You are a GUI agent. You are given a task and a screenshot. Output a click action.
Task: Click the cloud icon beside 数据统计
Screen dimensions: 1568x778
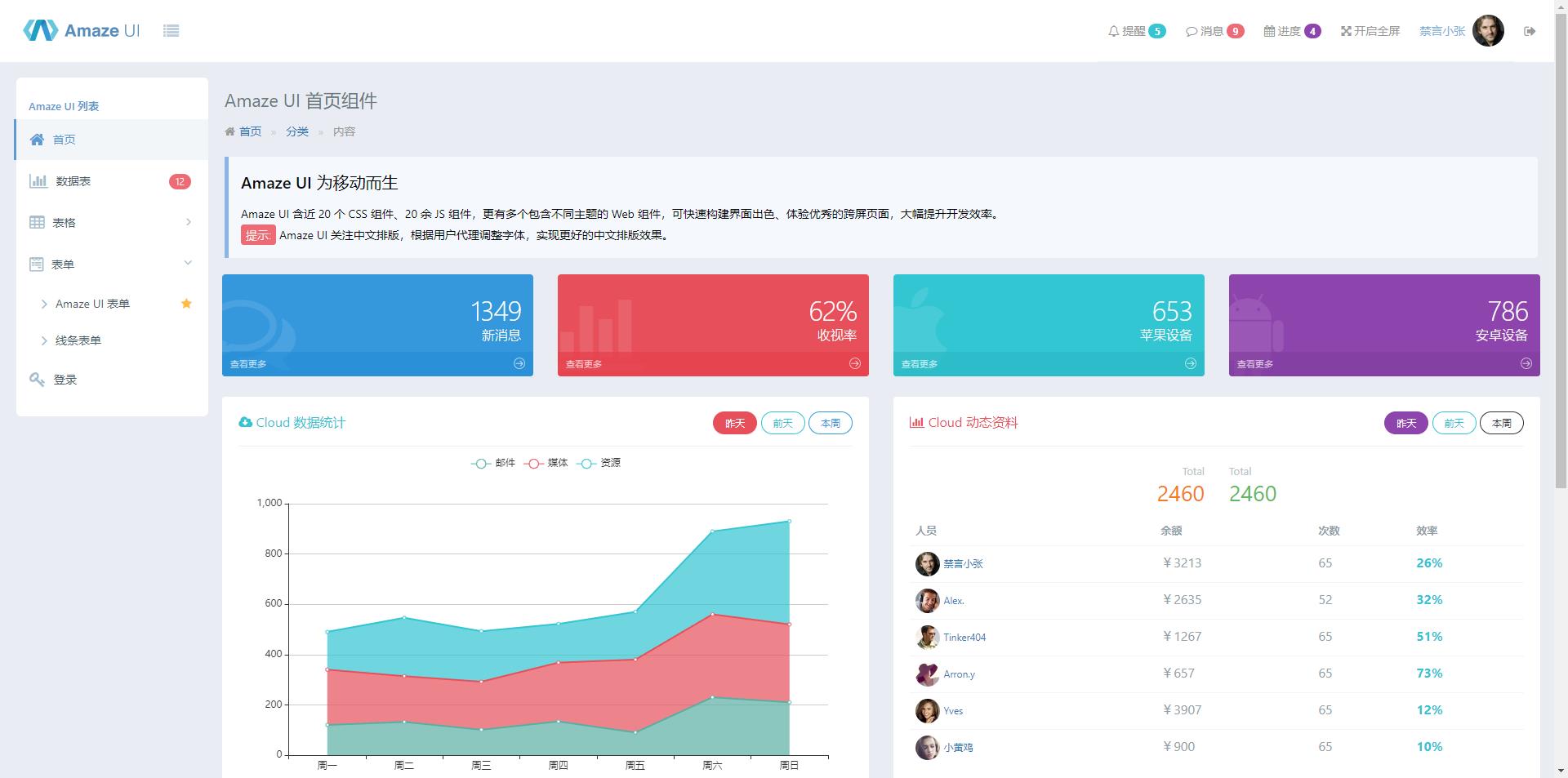coord(245,422)
